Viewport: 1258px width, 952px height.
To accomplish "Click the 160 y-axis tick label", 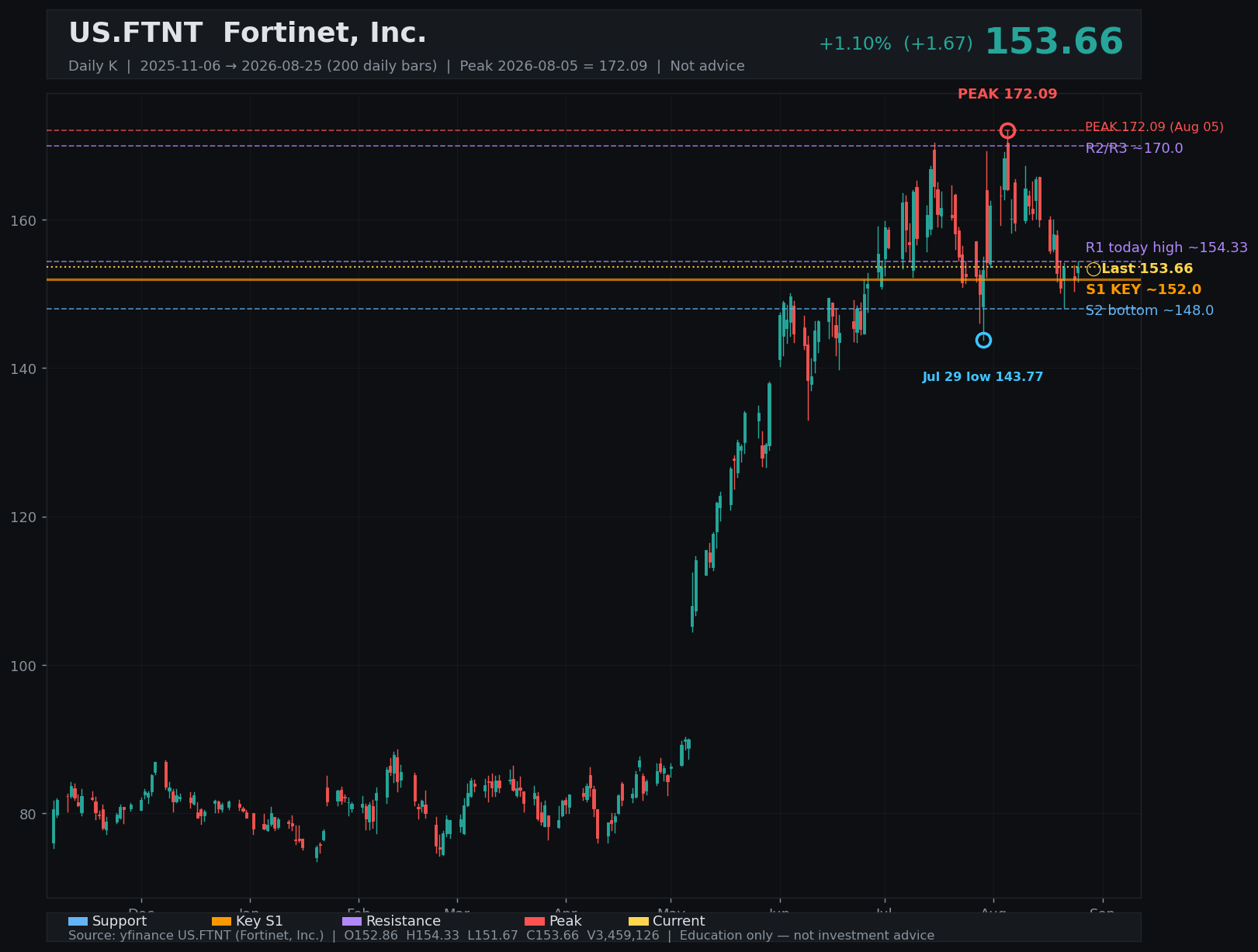I will pyautogui.click(x=23, y=220).
